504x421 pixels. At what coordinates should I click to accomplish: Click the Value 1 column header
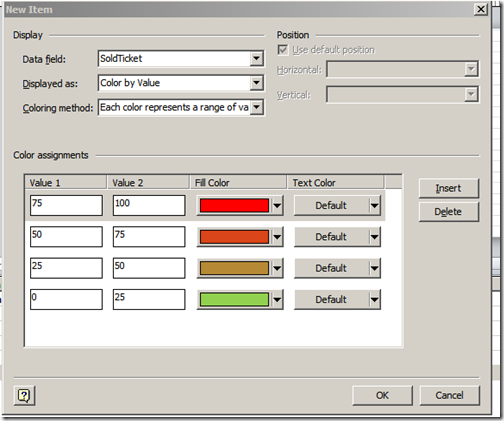click(x=66, y=183)
